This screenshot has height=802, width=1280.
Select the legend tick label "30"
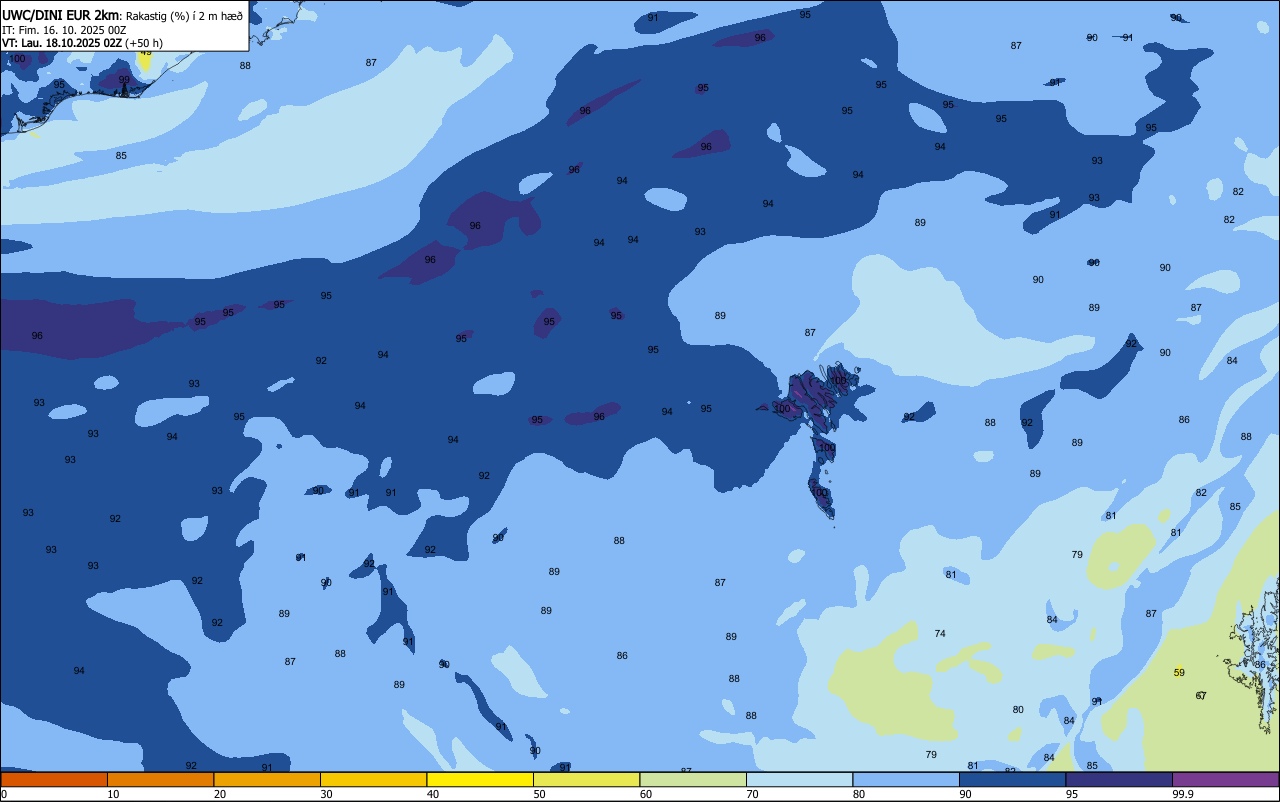click(326, 794)
